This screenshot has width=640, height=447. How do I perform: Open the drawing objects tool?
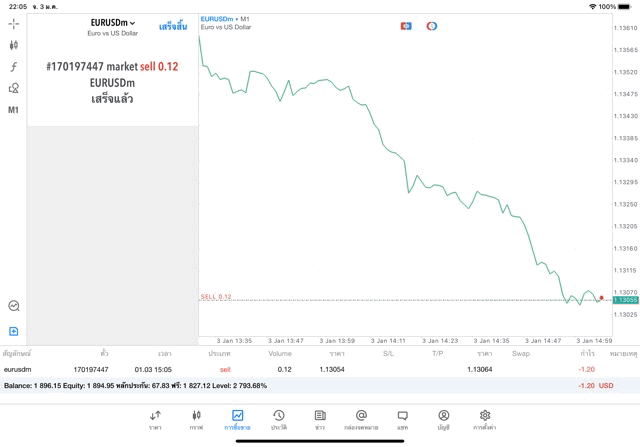[14, 88]
